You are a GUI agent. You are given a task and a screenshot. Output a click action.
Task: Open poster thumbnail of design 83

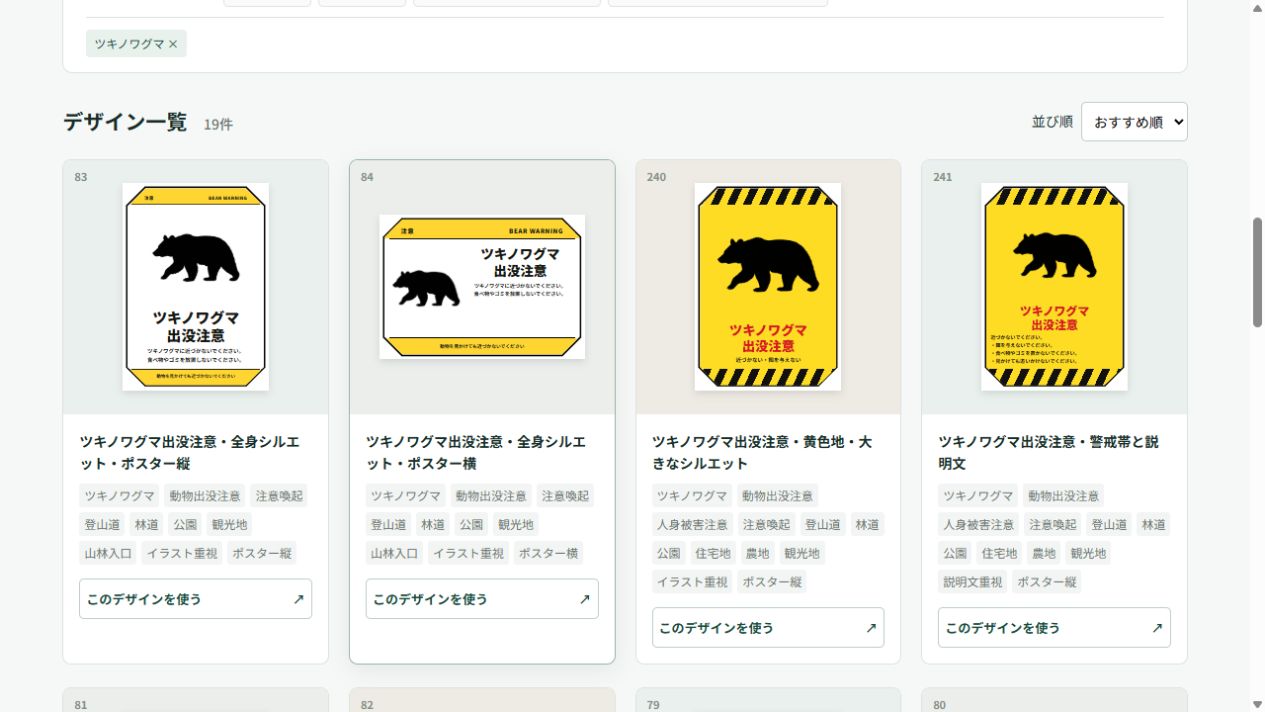tap(196, 287)
